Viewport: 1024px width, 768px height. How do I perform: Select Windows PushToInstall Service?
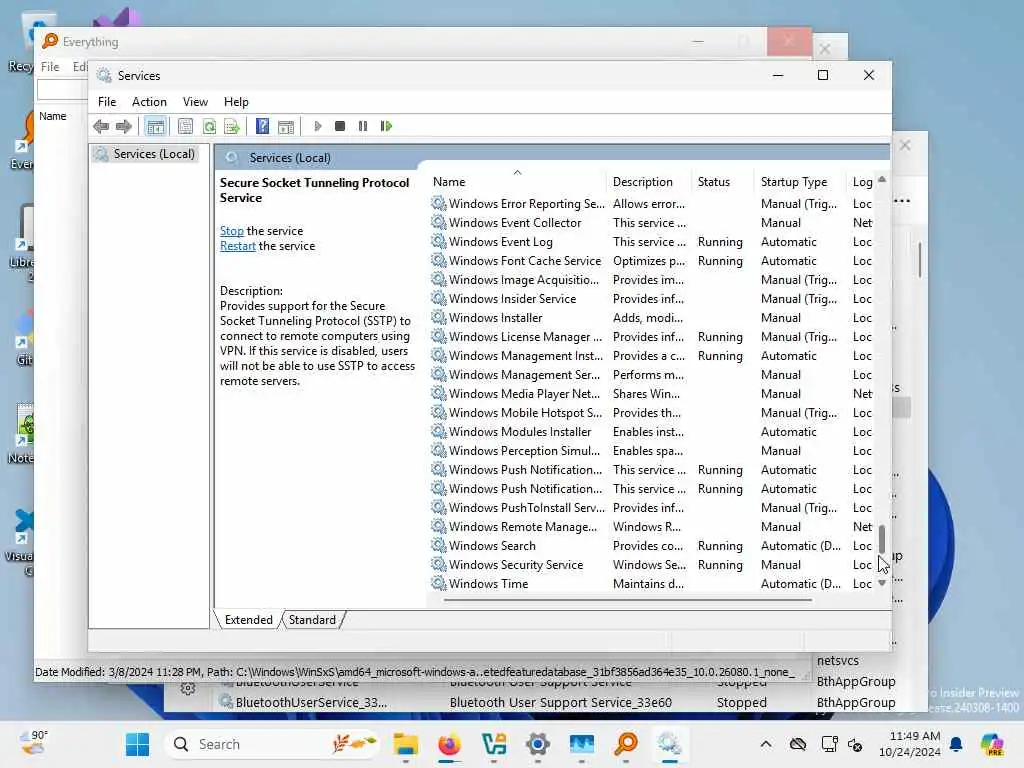(651, 507)
